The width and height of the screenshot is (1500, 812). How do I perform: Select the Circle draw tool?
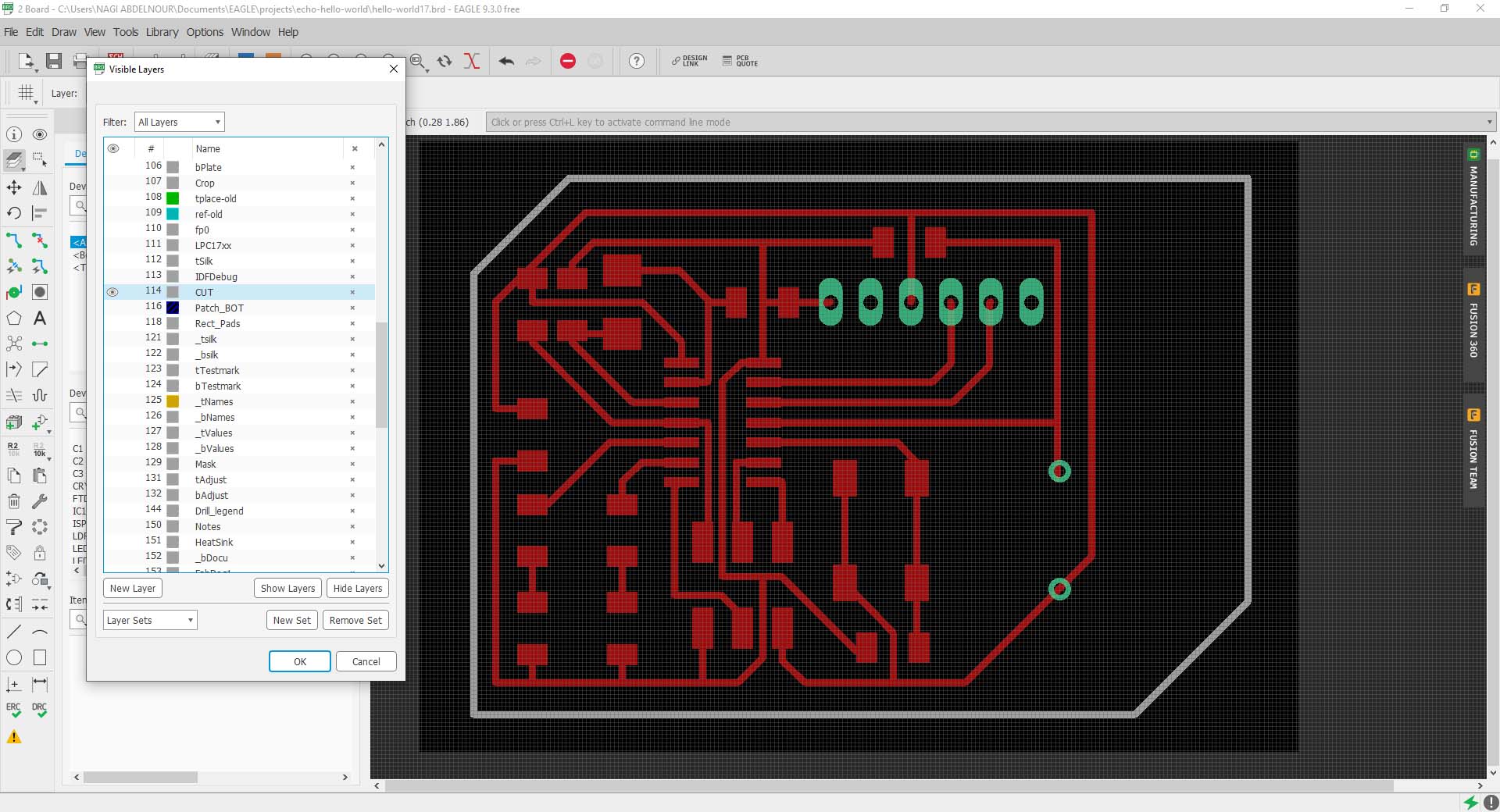(14, 657)
